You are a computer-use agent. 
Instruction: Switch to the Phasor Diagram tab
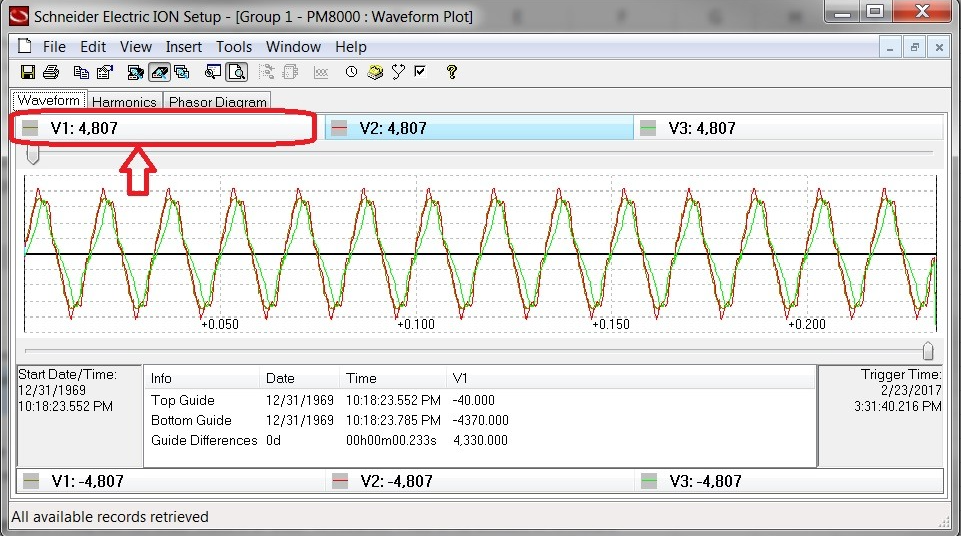[217, 102]
